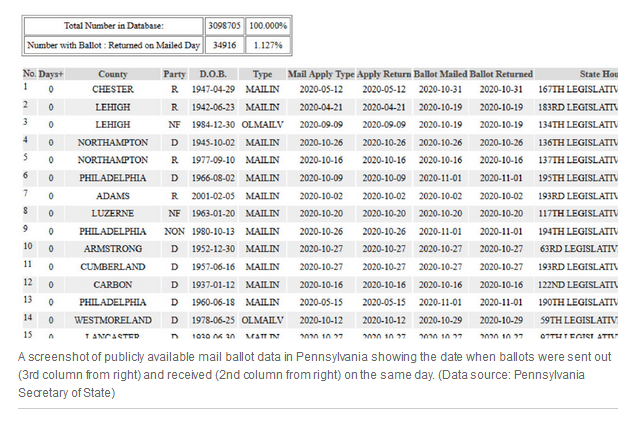Select total count 3098705 in summary table
The height and width of the screenshot is (421, 643).
click(x=224, y=26)
